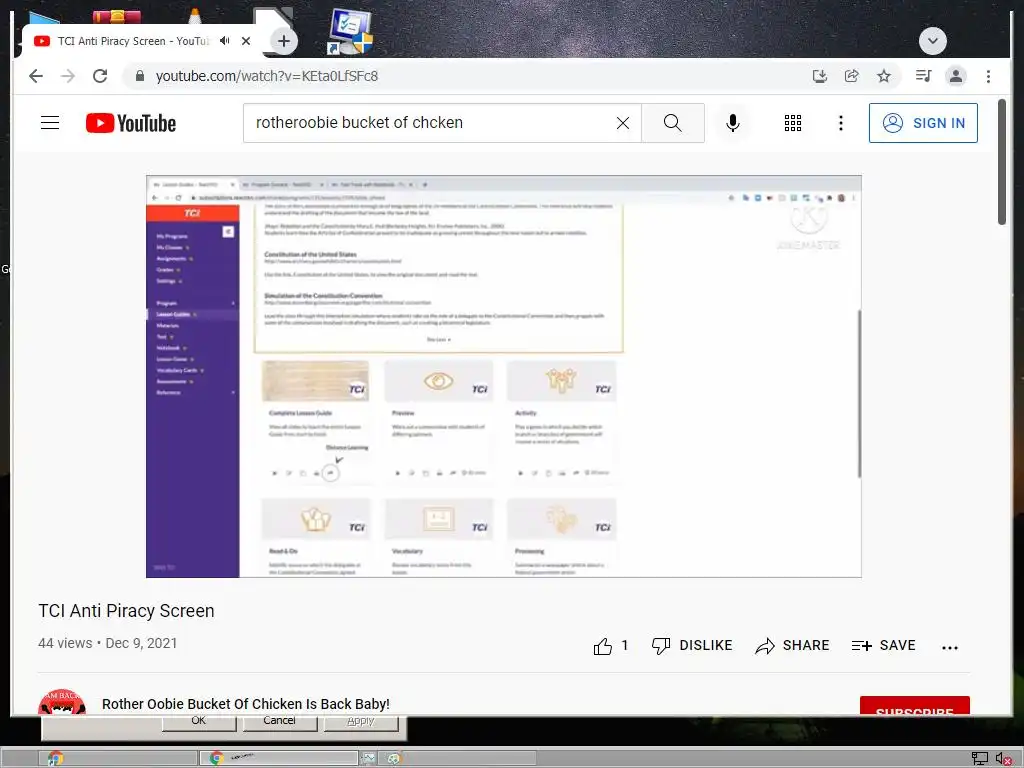Open the Chrome three-dot menu
Image resolution: width=1024 pixels, height=768 pixels.
click(x=988, y=76)
